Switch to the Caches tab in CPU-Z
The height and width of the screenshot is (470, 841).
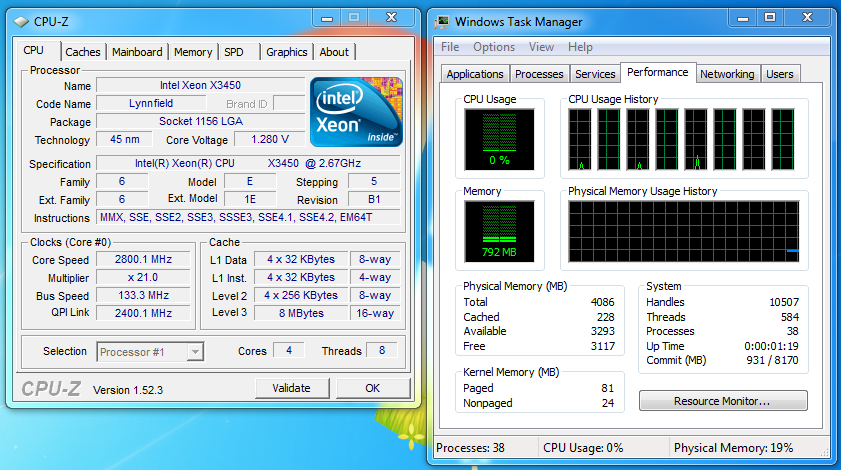83,52
